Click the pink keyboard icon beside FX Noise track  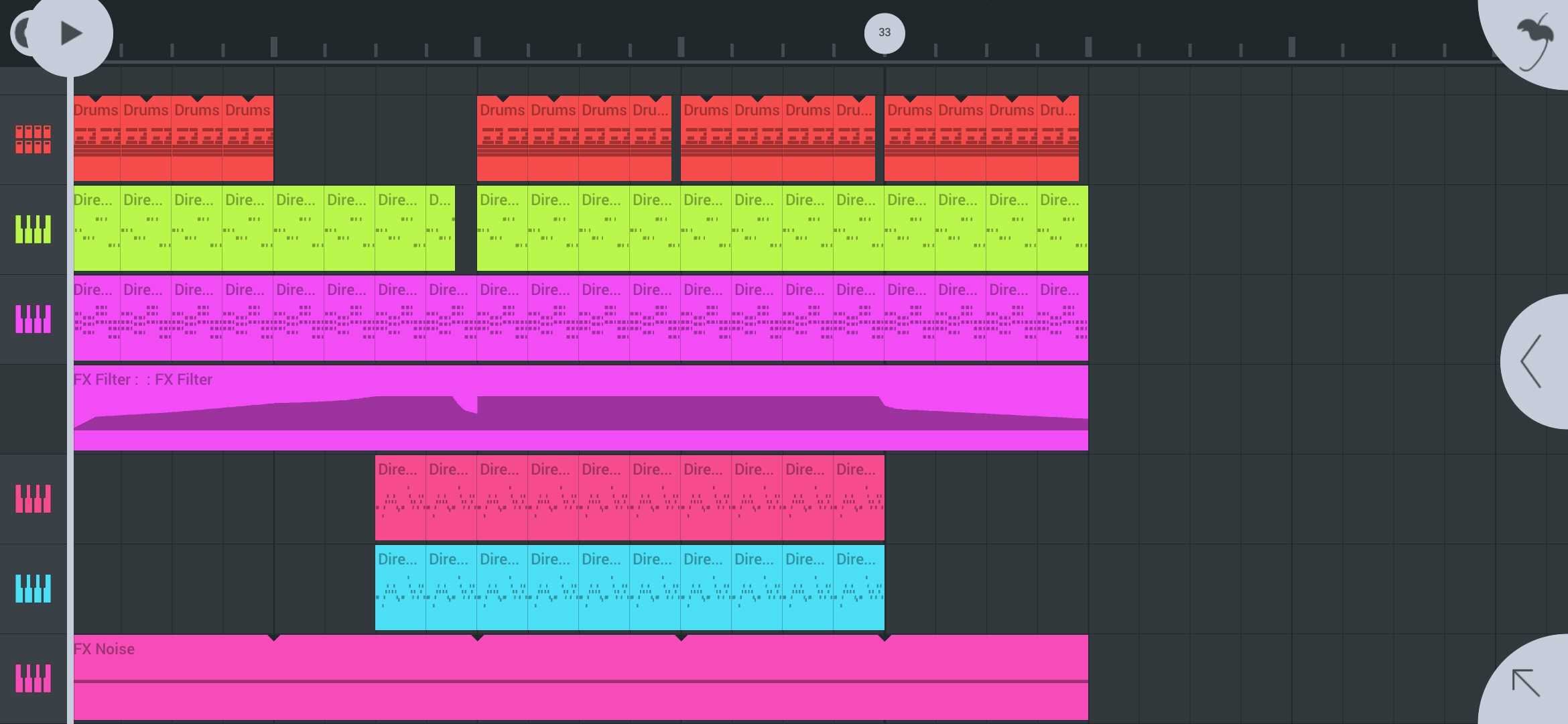pos(33,678)
